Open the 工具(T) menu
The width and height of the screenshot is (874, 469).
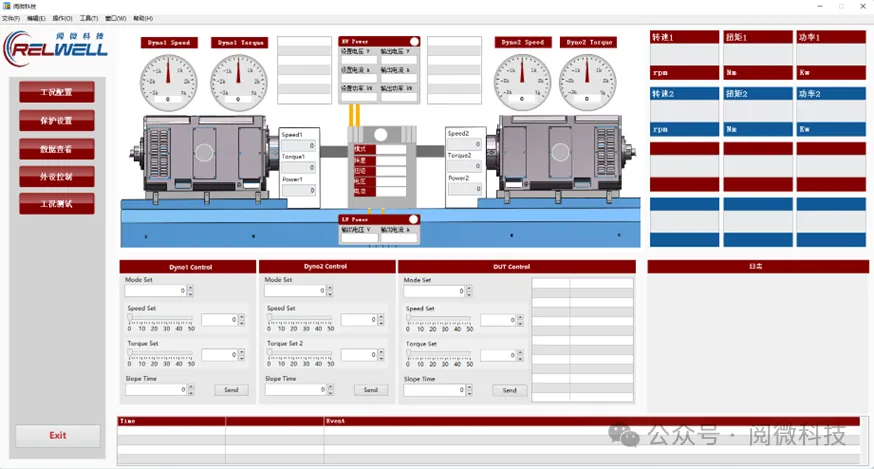click(x=89, y=18)
